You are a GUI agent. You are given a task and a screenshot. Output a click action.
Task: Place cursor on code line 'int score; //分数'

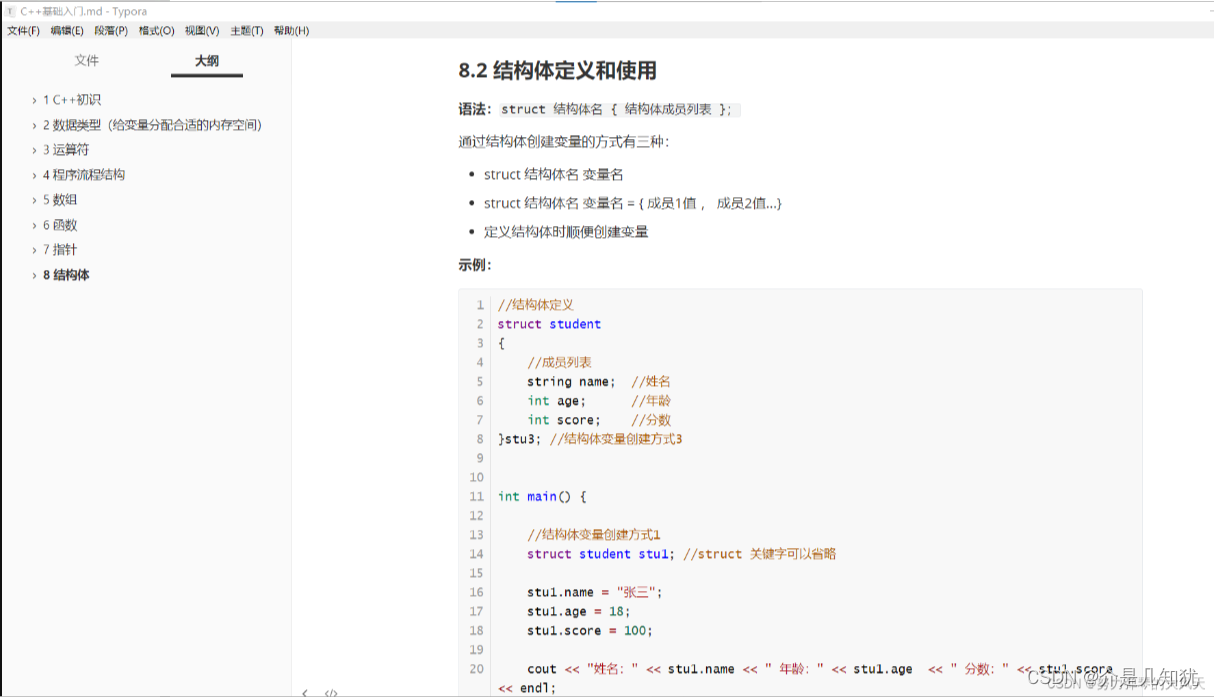click(599, 420)
